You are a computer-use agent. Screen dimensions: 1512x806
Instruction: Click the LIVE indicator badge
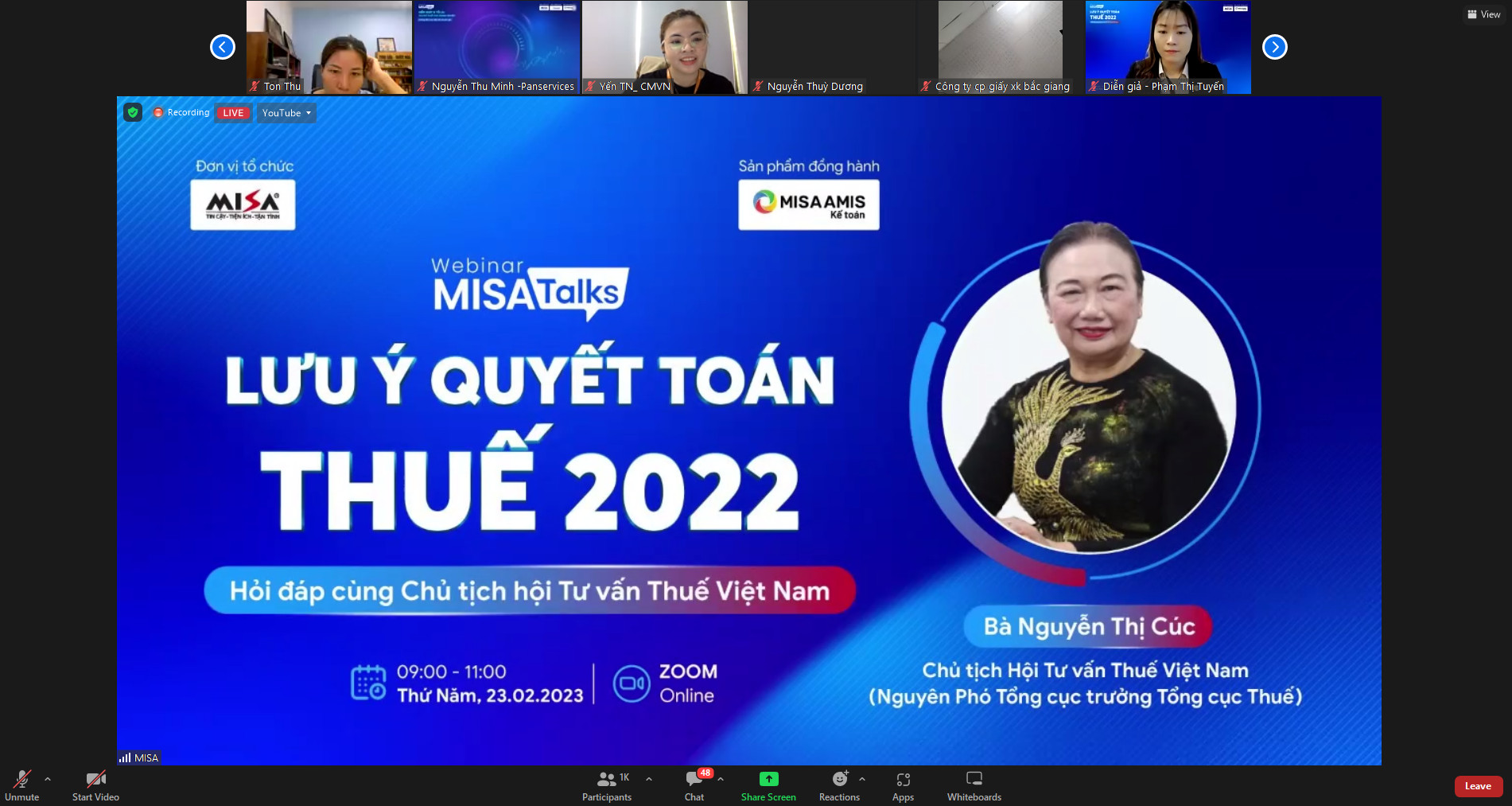pos(233,113)
